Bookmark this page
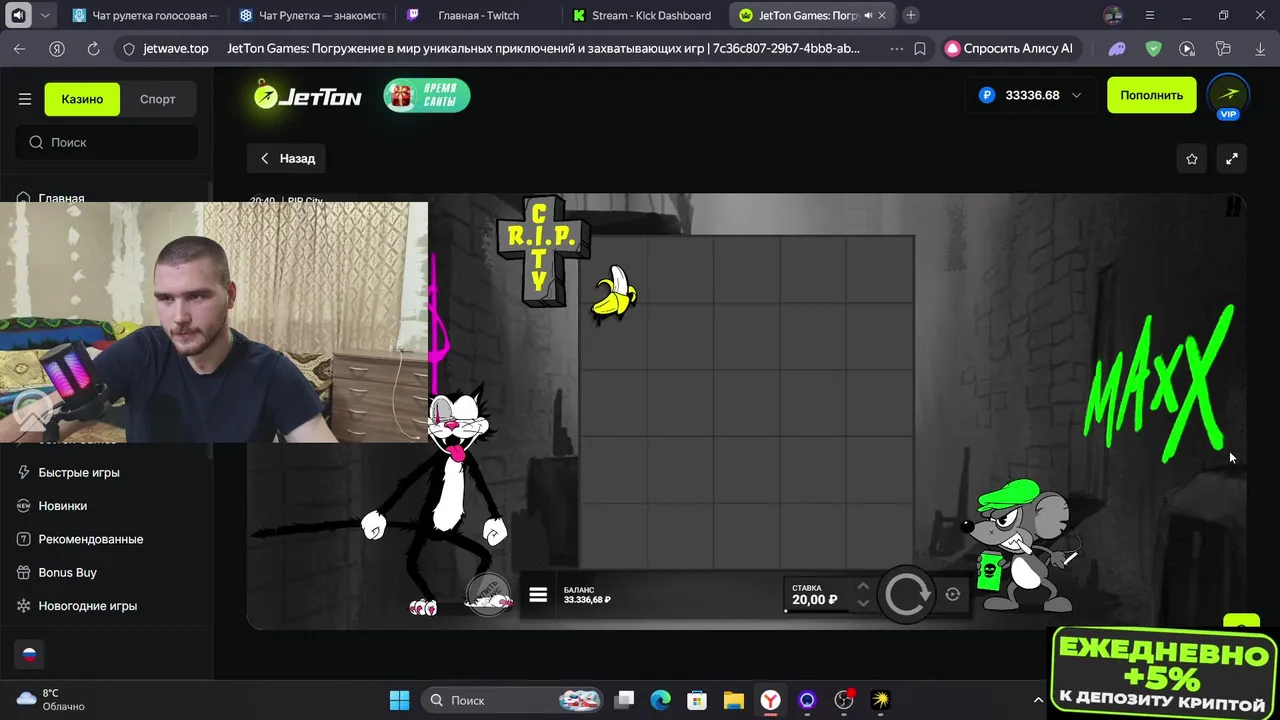Screen dimensions: 1280x720 pyautogui.click(x=920, y=48)
